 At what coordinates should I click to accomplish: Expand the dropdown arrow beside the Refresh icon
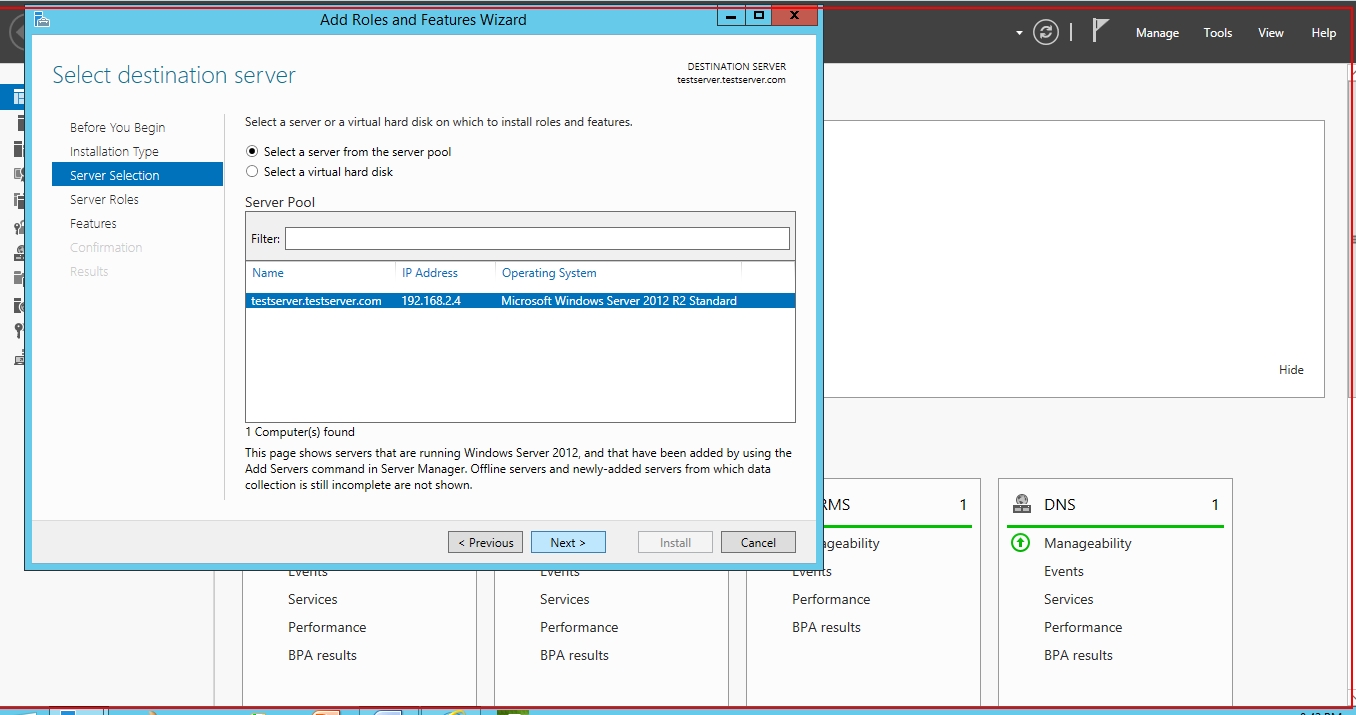pyautogui.click(x=1019, y=33)
